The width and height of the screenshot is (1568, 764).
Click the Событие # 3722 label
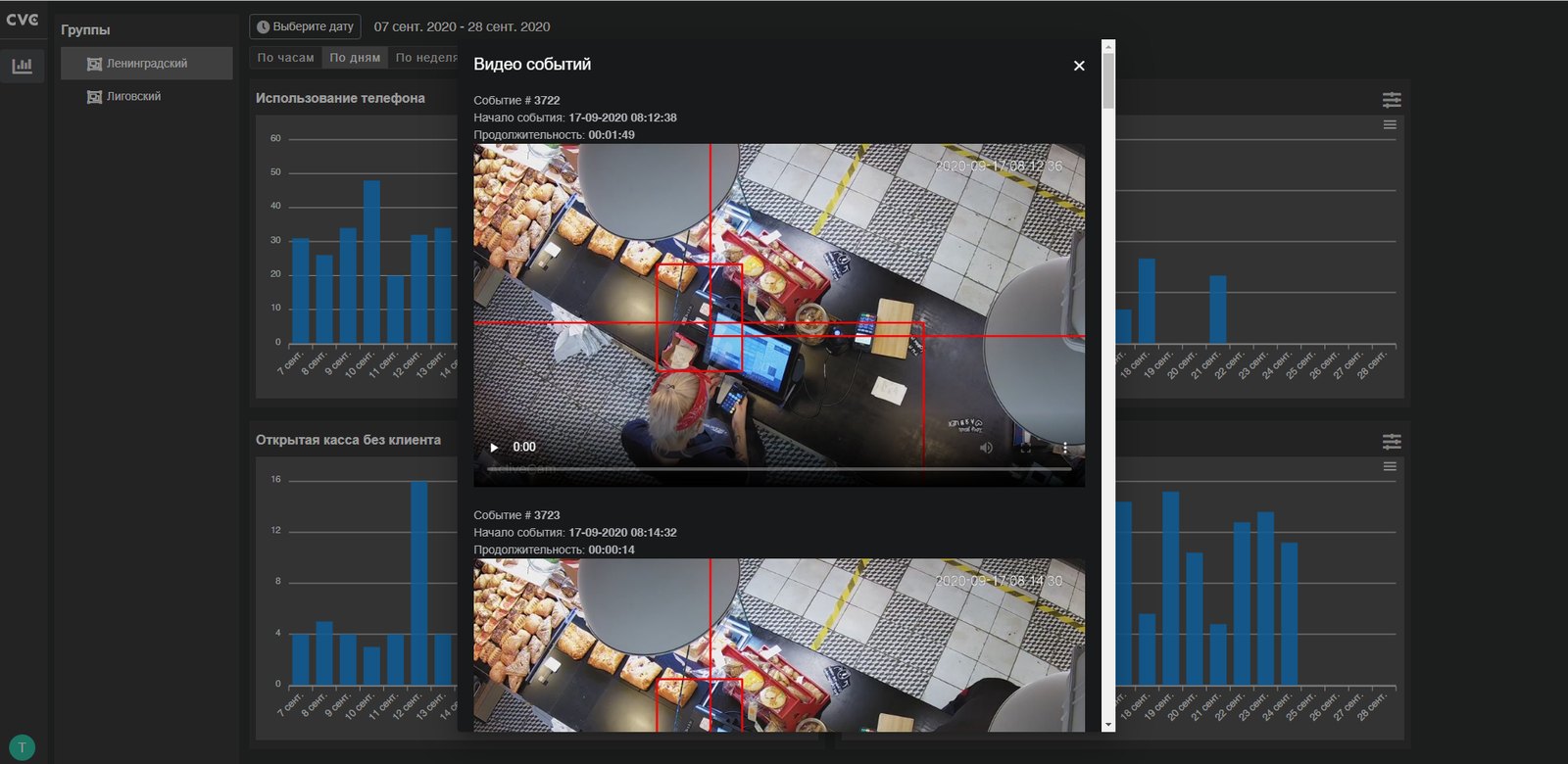[516, 100]
